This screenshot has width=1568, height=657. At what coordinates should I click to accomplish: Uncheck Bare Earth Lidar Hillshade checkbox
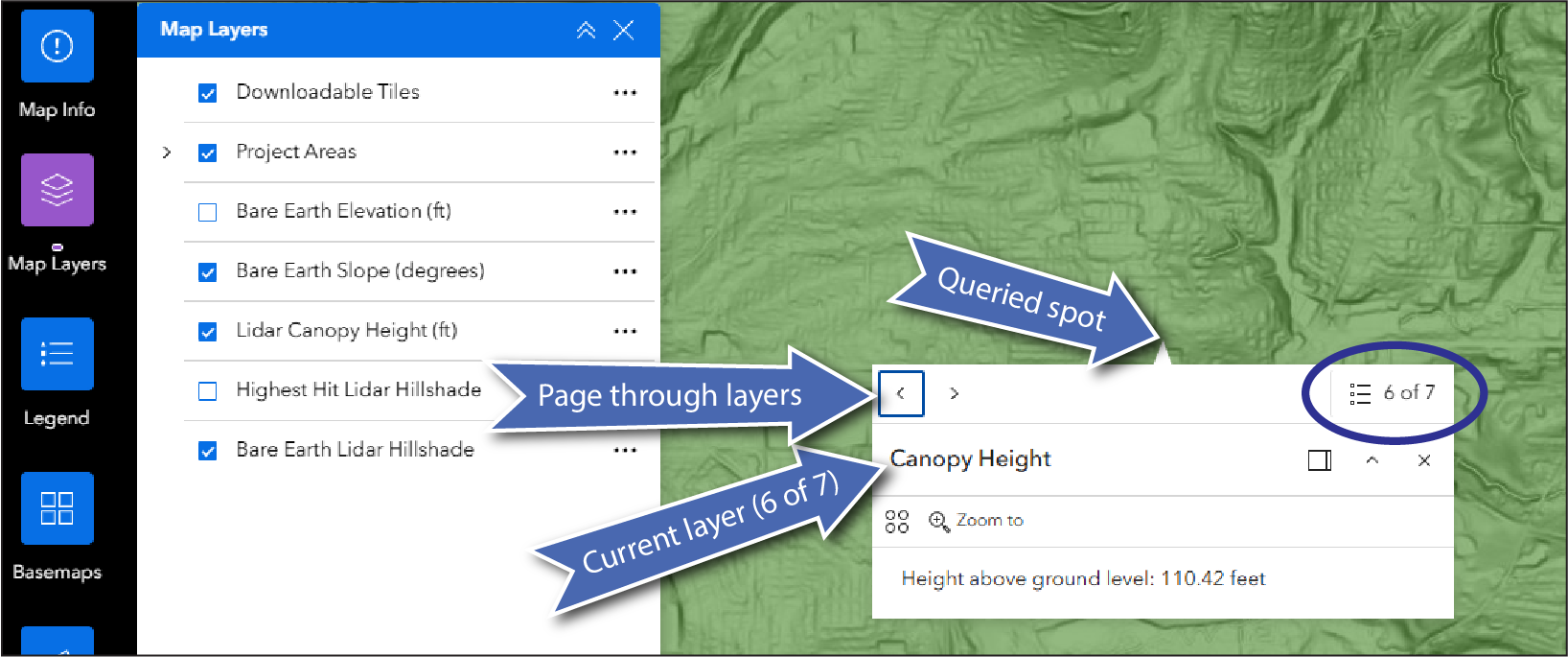(x=207, y=450)
